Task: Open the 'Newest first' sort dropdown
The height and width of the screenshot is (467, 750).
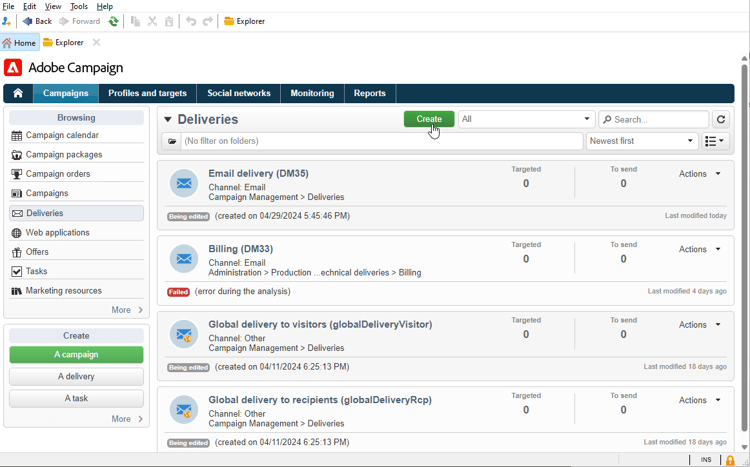Action: [641, 141]
